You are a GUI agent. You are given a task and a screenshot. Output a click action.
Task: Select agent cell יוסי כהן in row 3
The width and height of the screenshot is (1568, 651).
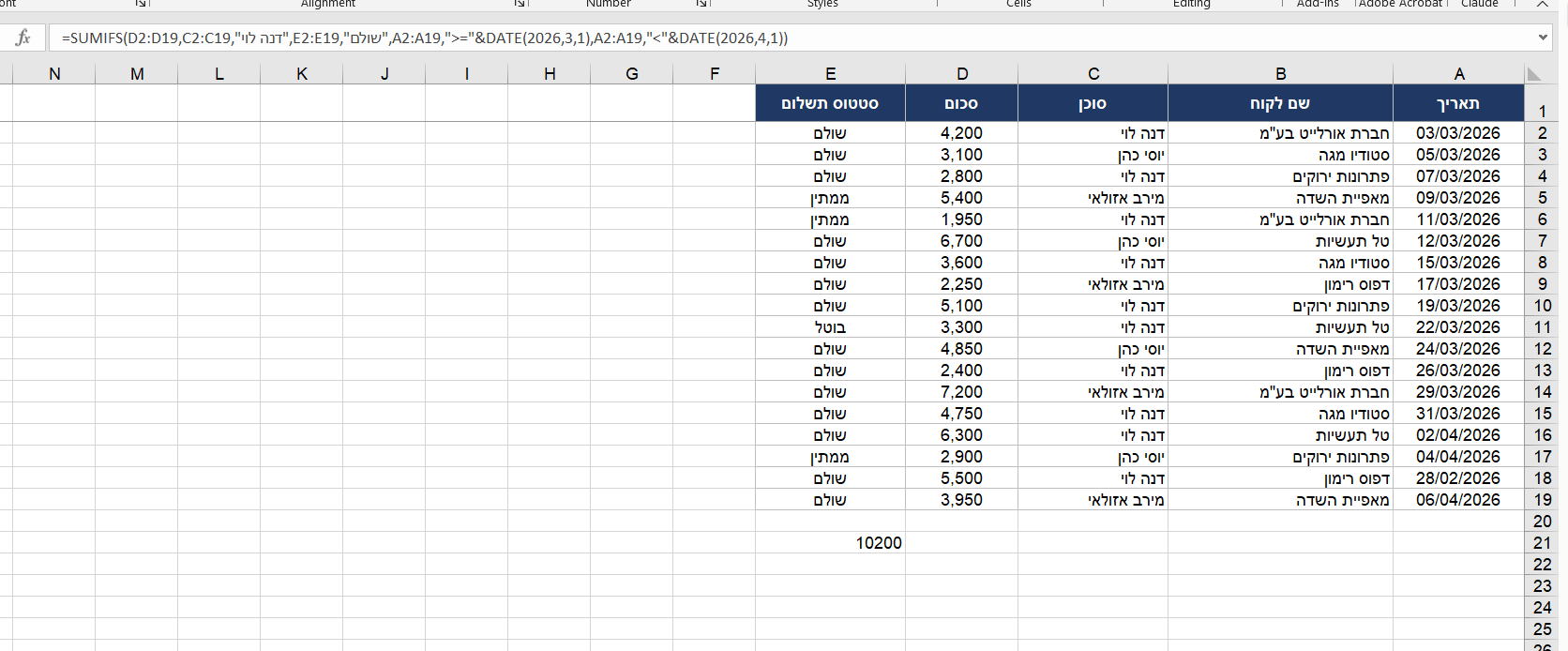click(x=1093, y=155)
